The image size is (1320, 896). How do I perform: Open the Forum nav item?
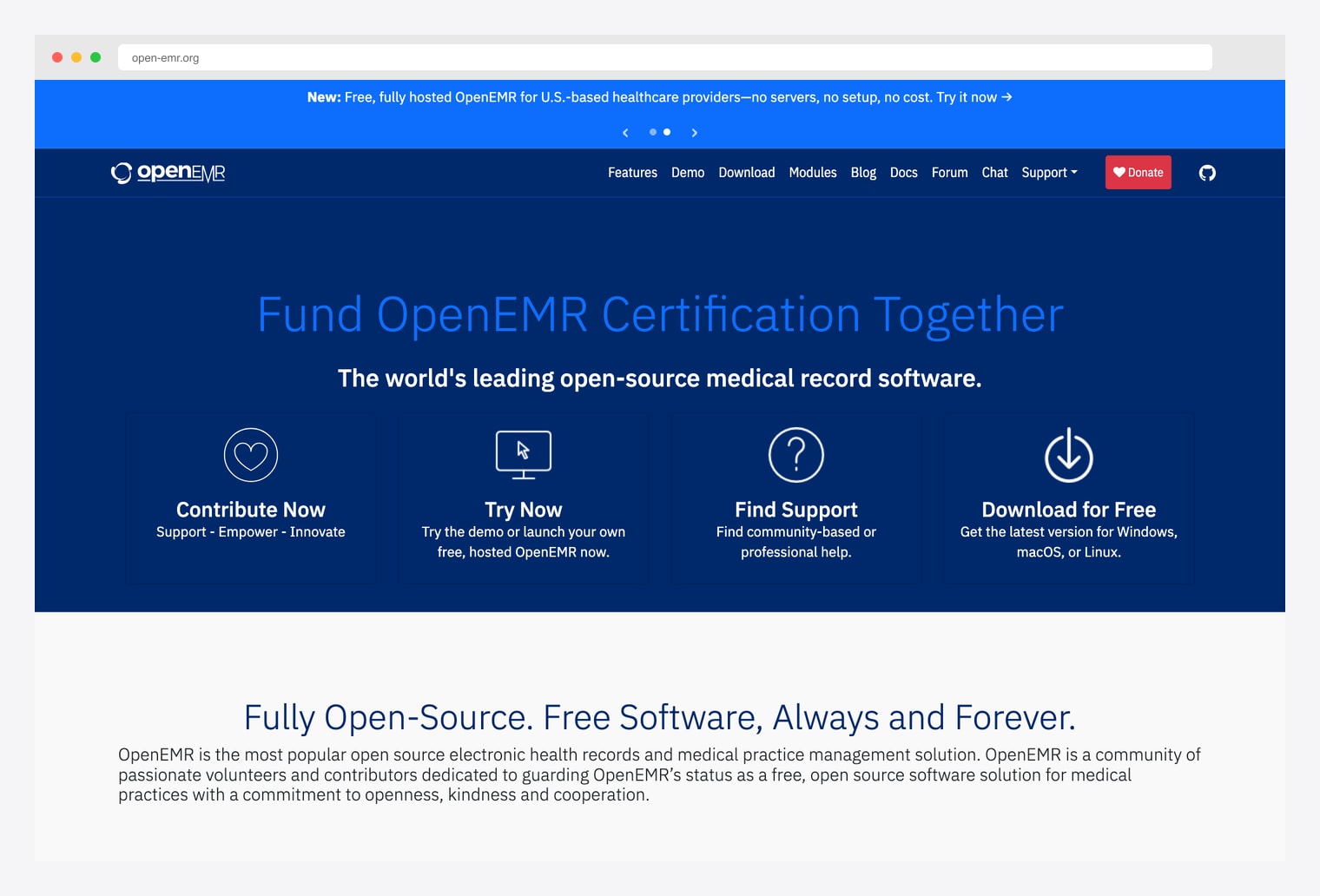950,173
